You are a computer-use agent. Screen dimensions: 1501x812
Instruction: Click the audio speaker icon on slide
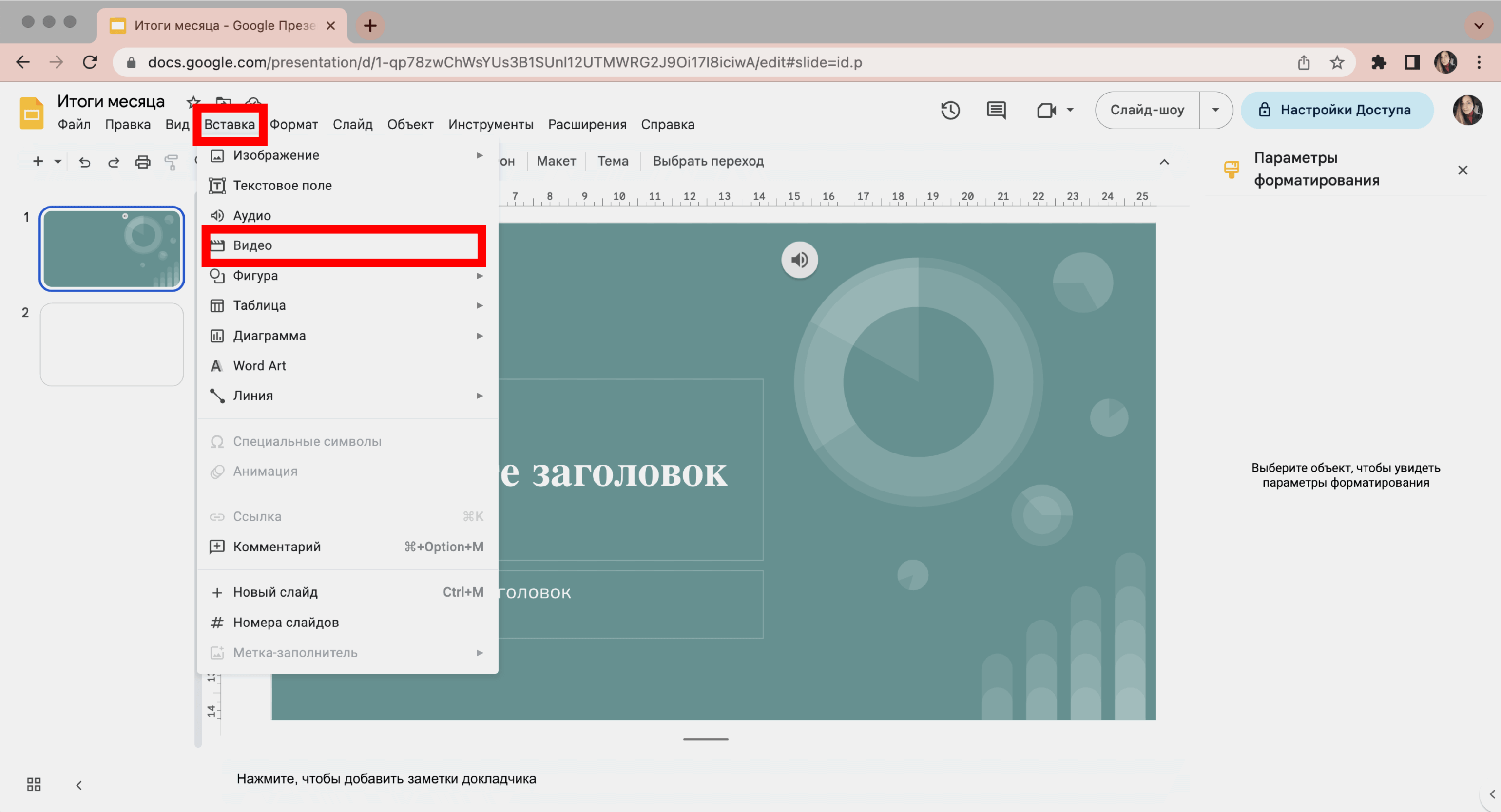799,260
